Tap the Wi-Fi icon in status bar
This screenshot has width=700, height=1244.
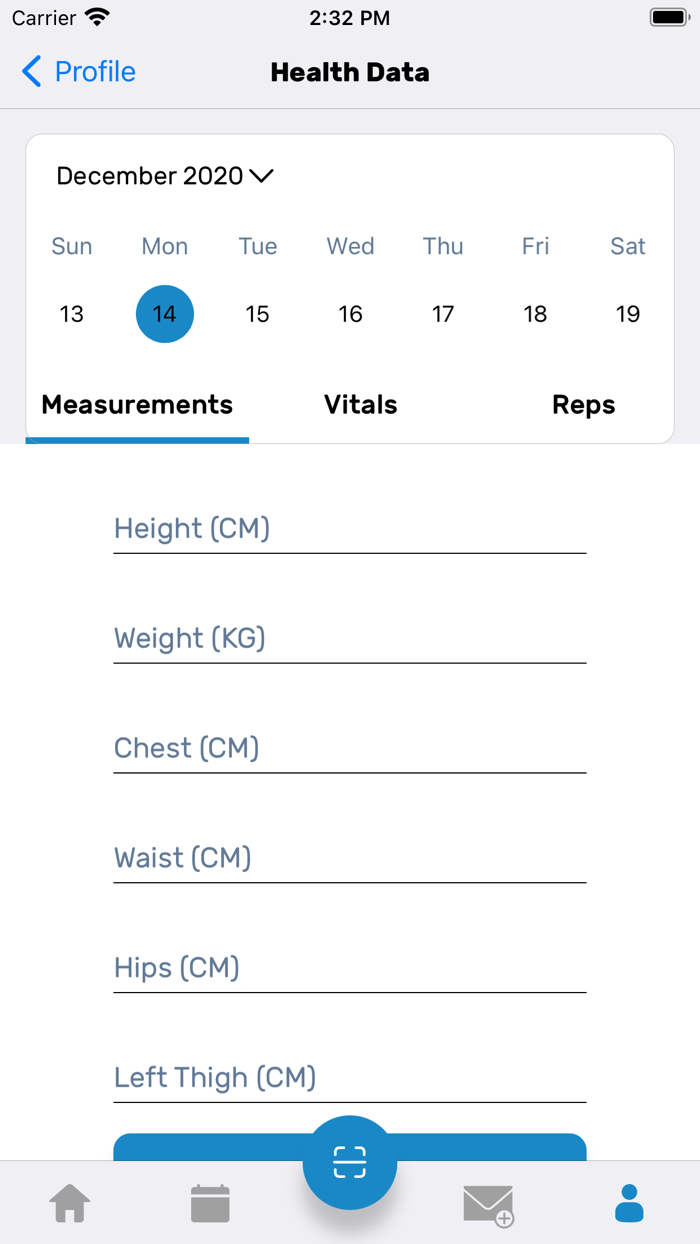[95, 16]
